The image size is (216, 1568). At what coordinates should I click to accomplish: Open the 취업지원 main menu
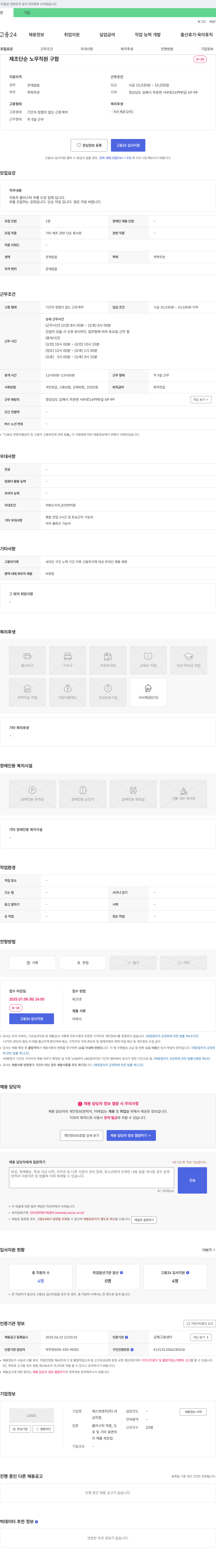point(72,35)
